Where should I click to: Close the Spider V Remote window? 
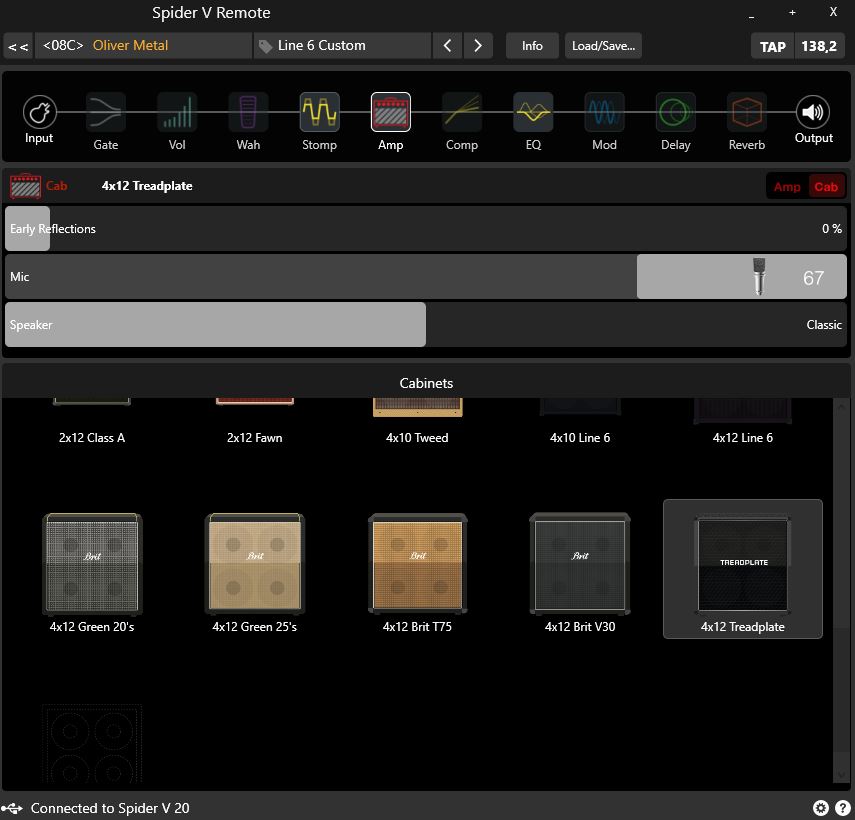(x=833, y=12)
